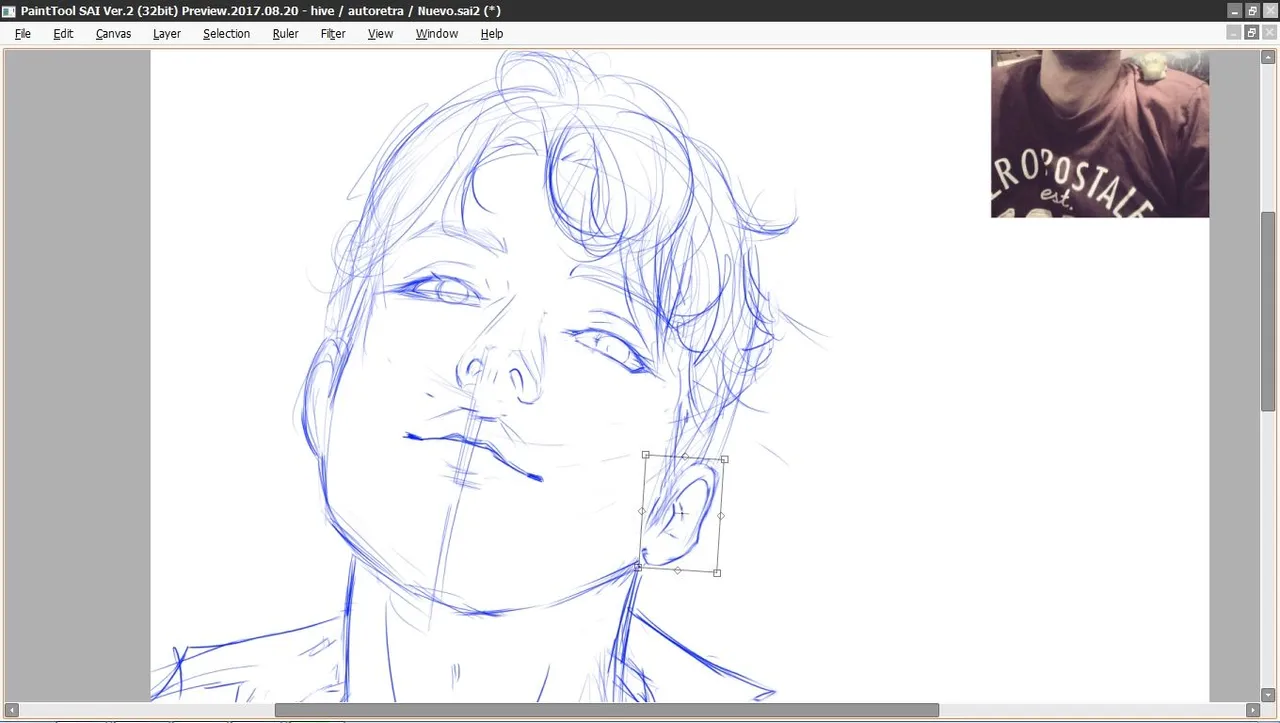The image size is (1280, 723).
Task: Open the Layer menu
Action: [x=167, y=33]
